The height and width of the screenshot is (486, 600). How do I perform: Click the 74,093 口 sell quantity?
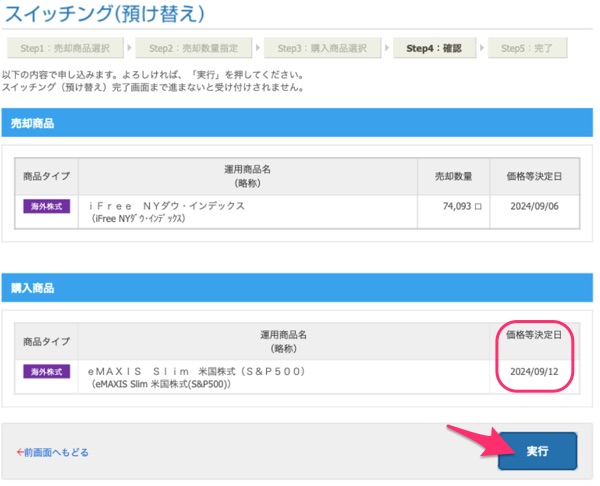point(462,206)
